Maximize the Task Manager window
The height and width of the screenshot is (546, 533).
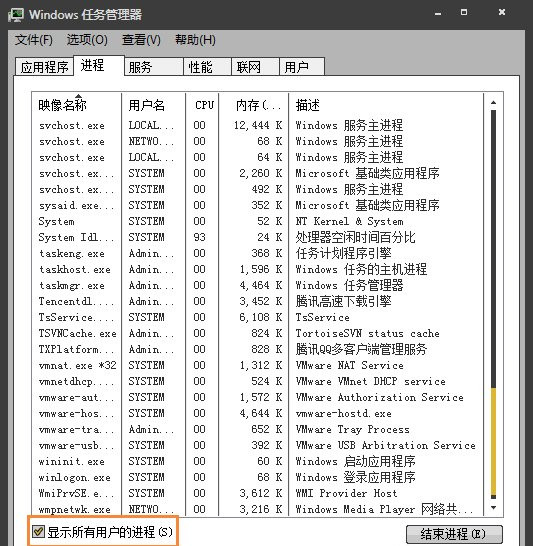[x=464, y=13]
